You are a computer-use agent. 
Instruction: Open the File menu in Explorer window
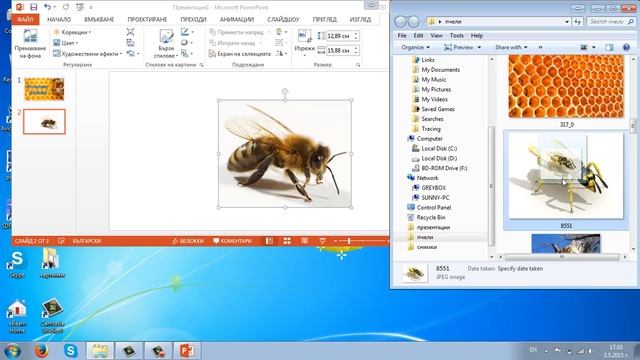(x=402, y=36)
